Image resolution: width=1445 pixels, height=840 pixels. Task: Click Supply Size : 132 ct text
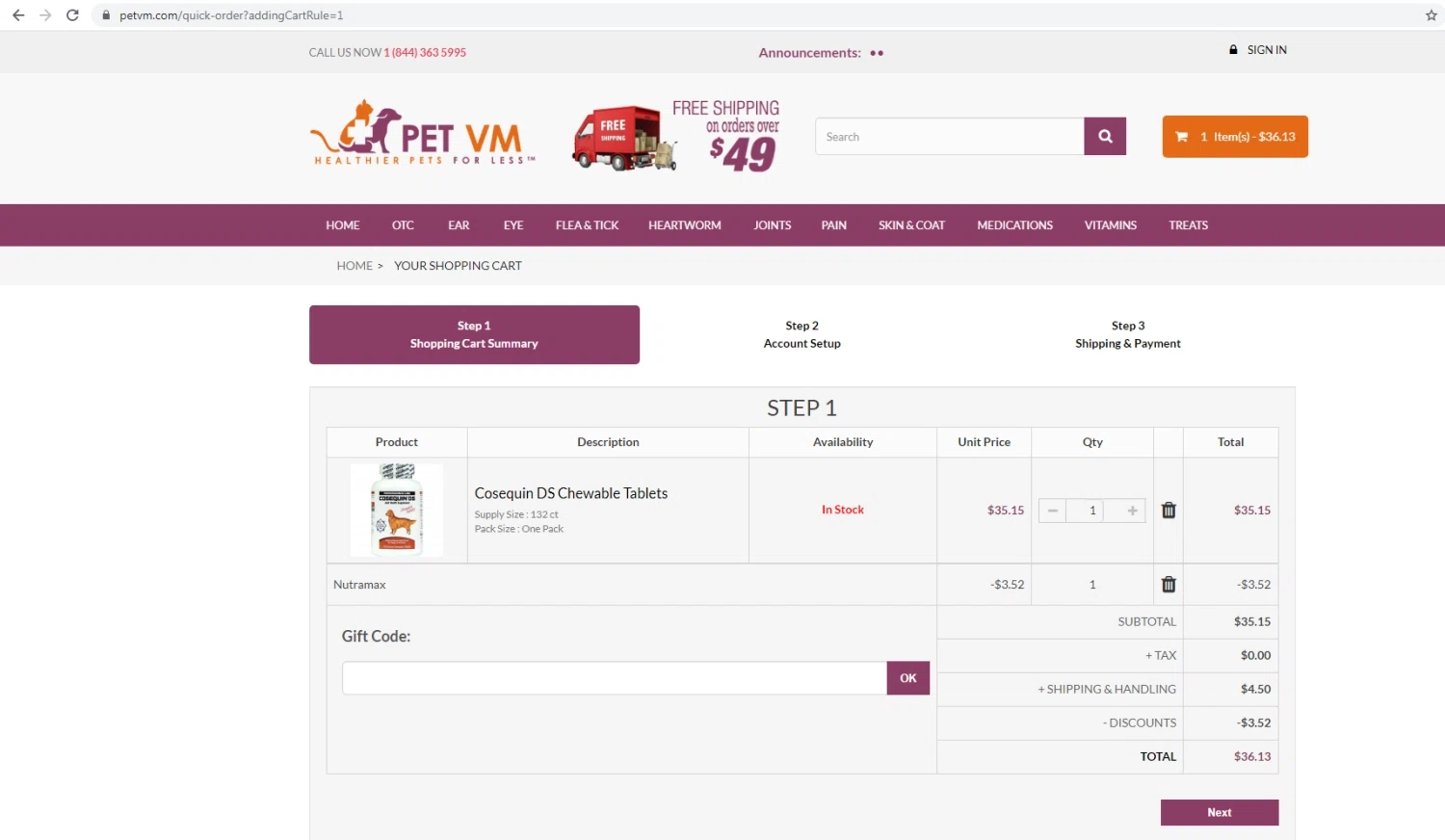(516, 514)
